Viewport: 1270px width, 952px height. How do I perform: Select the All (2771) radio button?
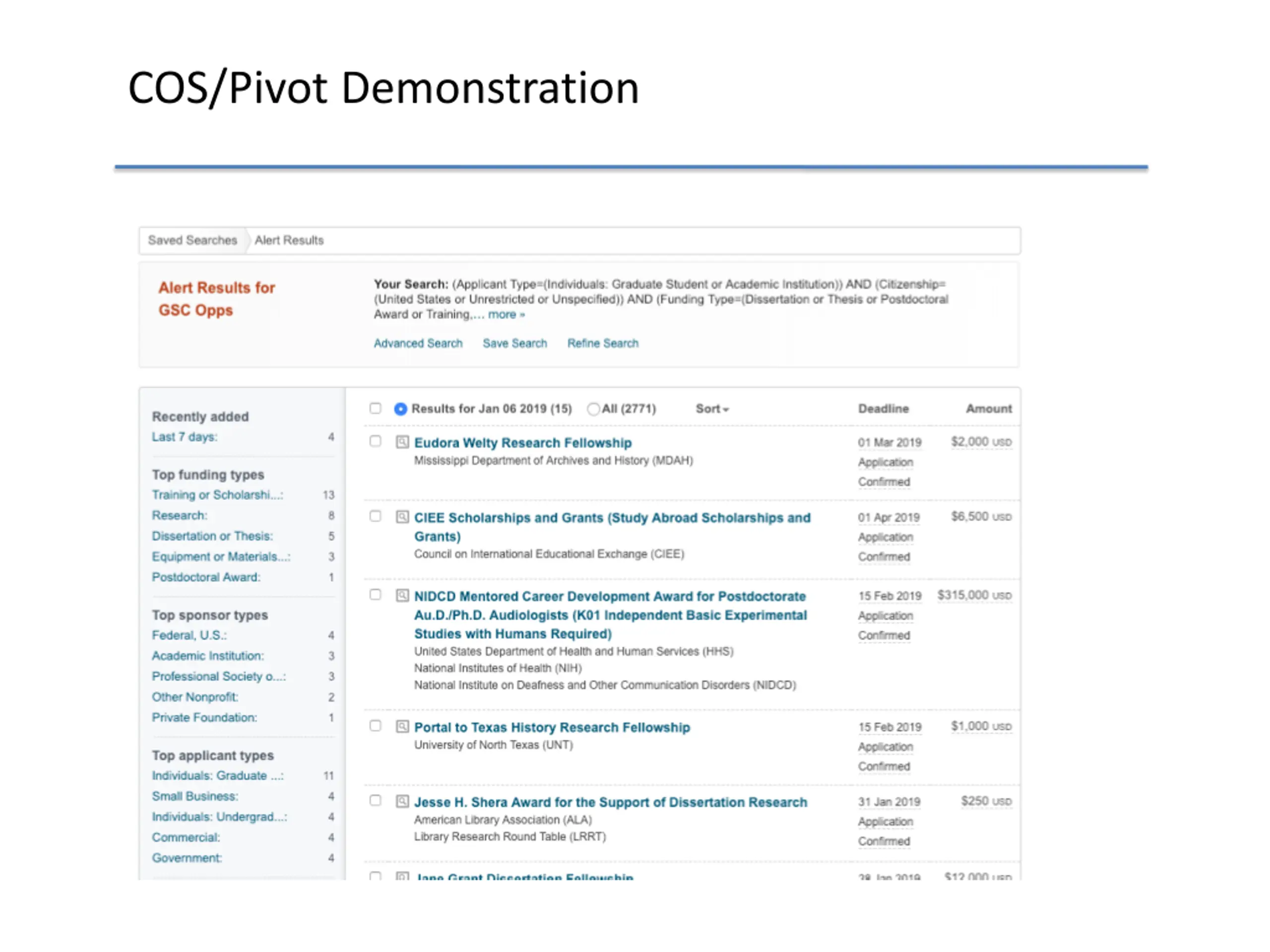[593, 409]
